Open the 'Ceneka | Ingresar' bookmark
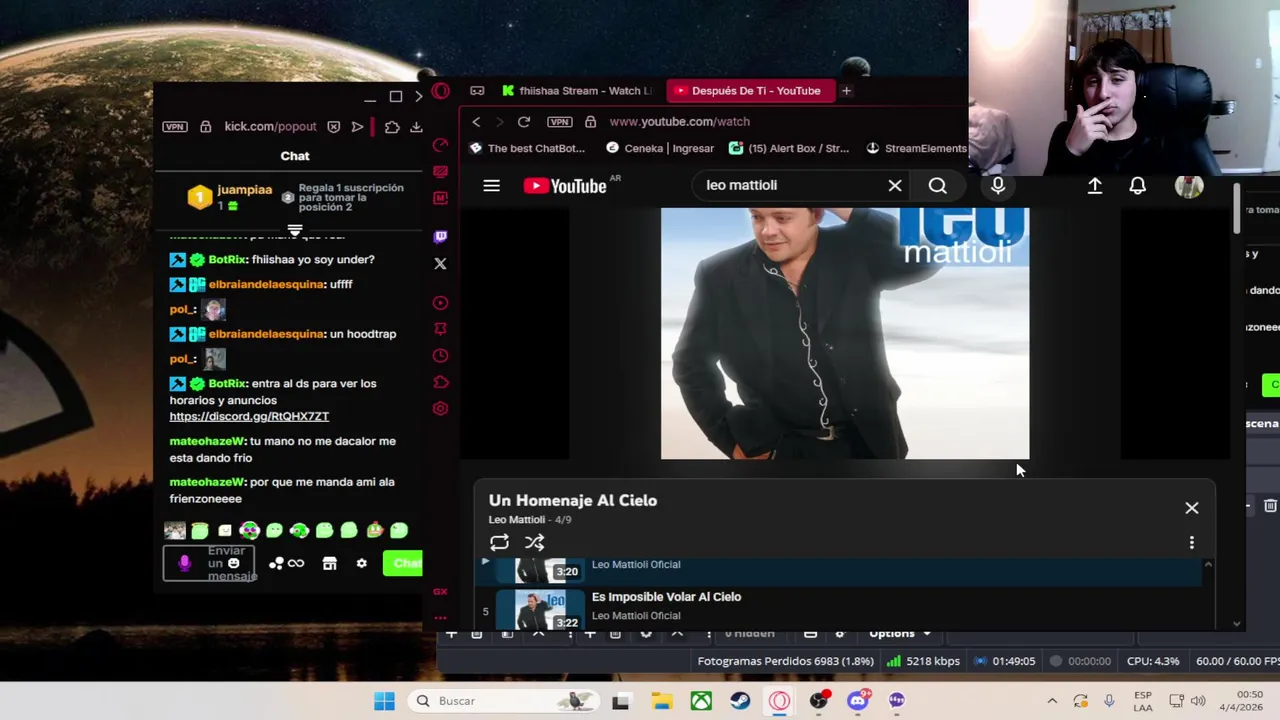Screen dimensions: 1280x720 tap(659, 148)
